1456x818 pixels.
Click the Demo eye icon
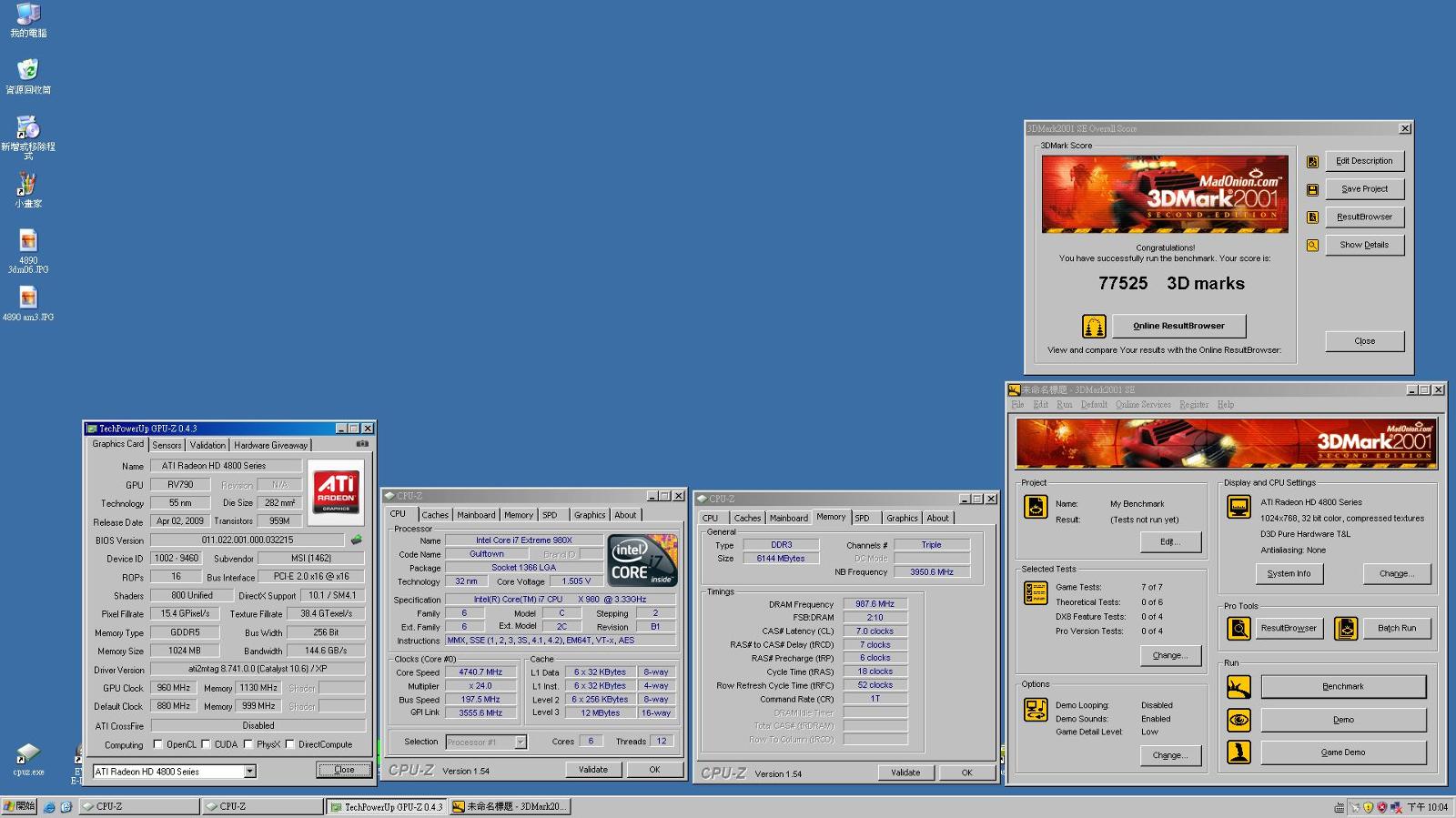[x=1239, y=720]
